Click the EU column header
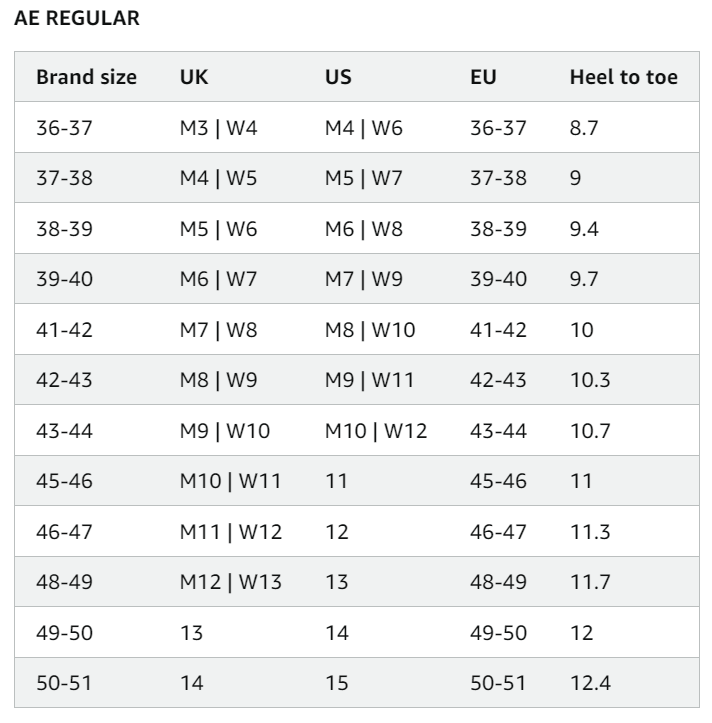The width and height of the screenshot is (712, 723). coord(483,77)
